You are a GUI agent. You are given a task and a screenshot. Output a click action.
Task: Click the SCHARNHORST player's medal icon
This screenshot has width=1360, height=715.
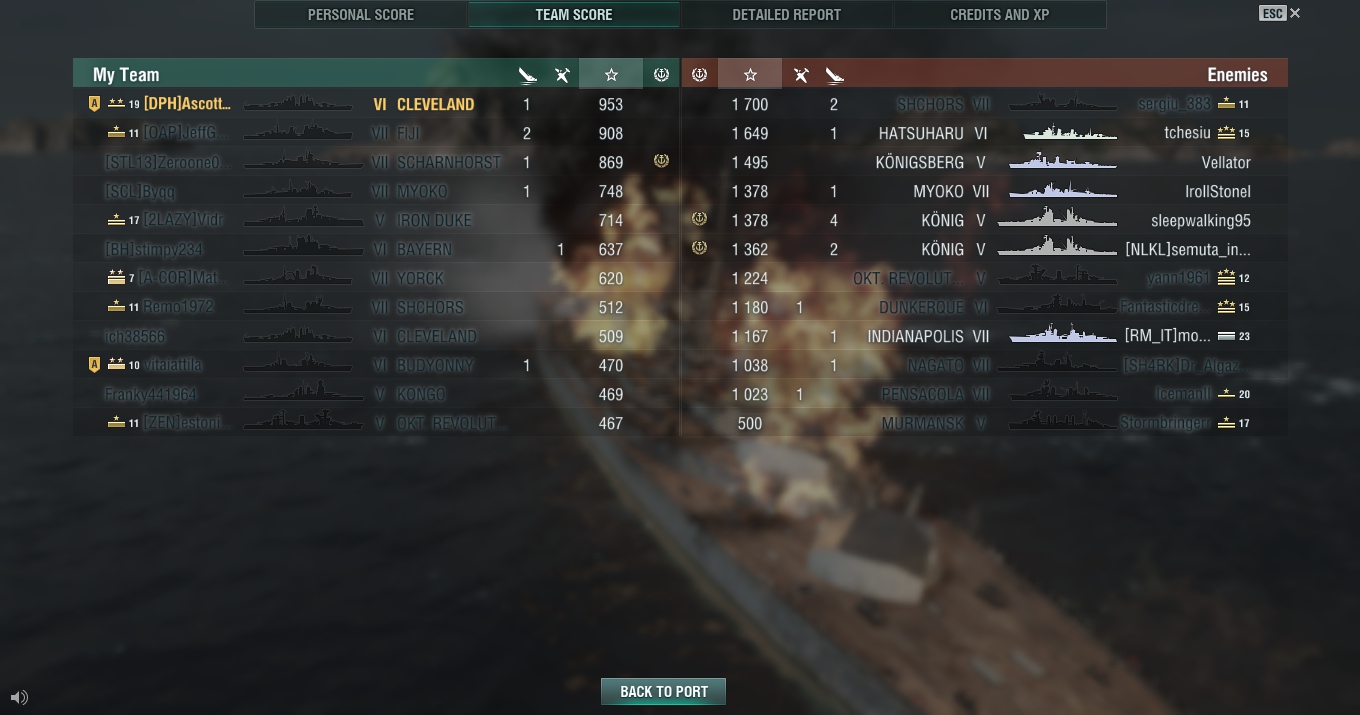pyautogui.click(x=661, y=161)
